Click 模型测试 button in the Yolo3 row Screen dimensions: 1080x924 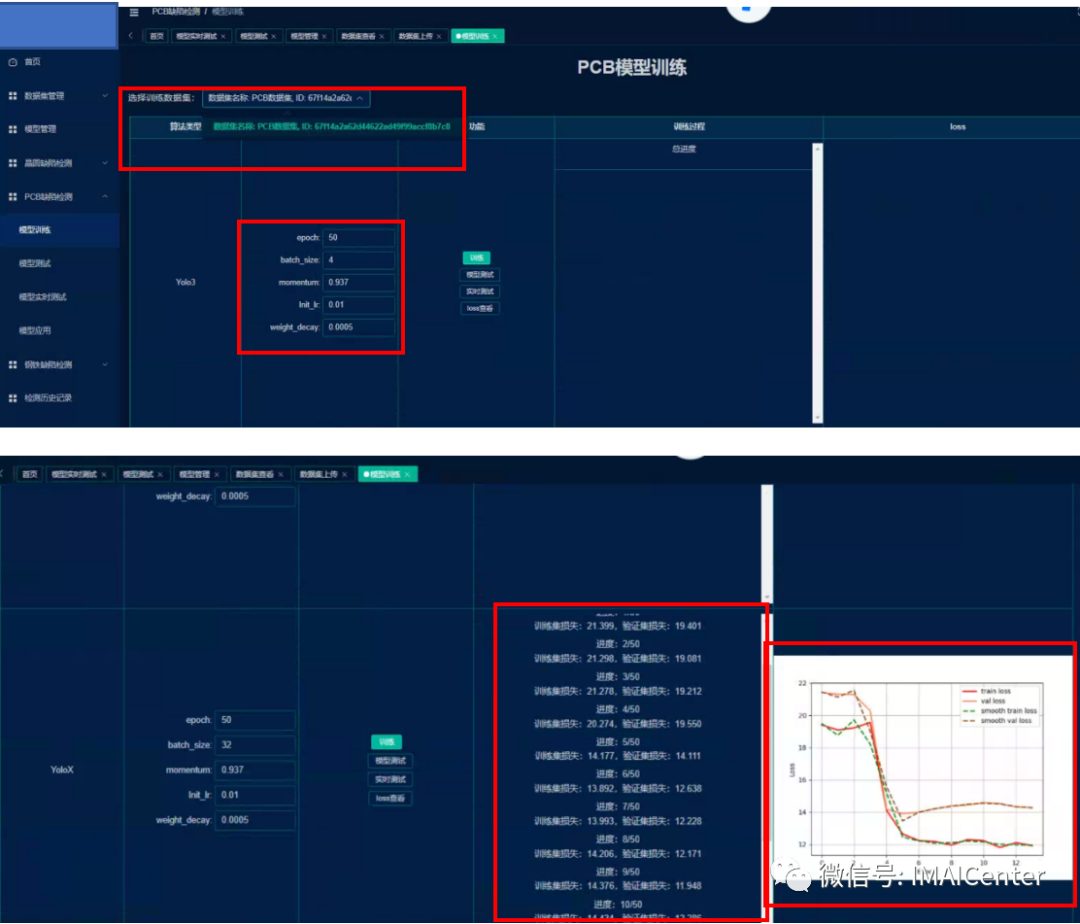[479, 275]
